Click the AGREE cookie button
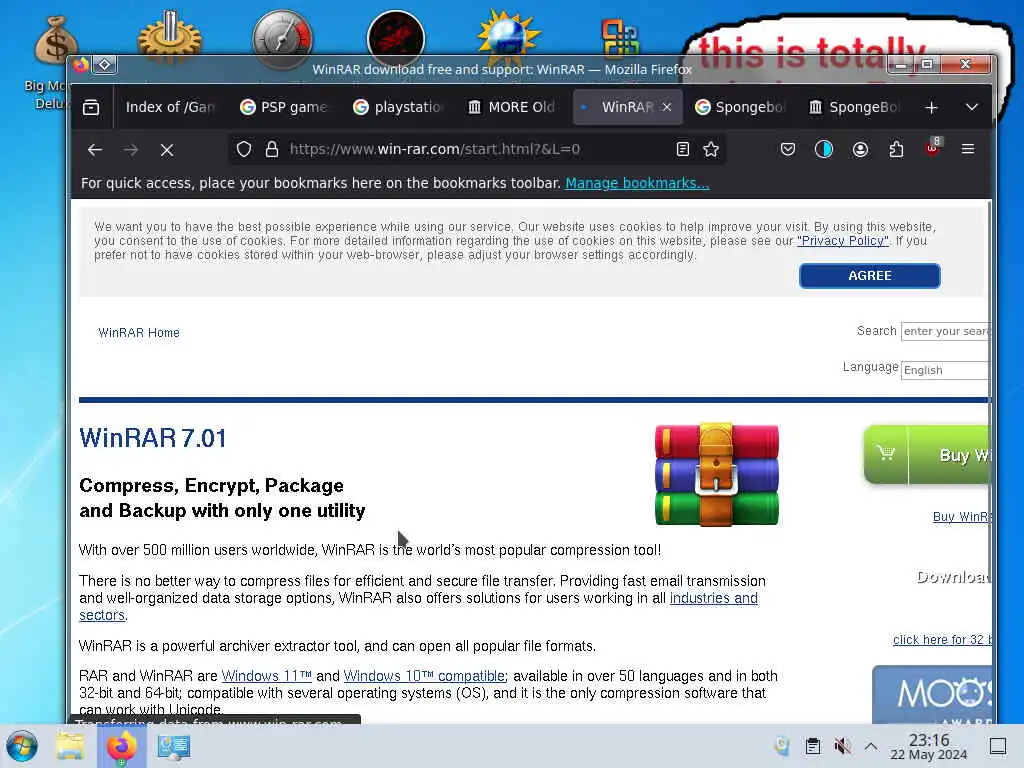The width and height of the screenshot is (1024, 768). pyautogui.click(x=869, y=276)
